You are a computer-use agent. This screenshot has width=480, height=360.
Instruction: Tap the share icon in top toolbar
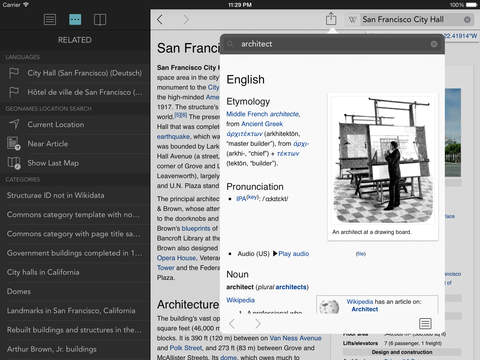pos(331,19)
